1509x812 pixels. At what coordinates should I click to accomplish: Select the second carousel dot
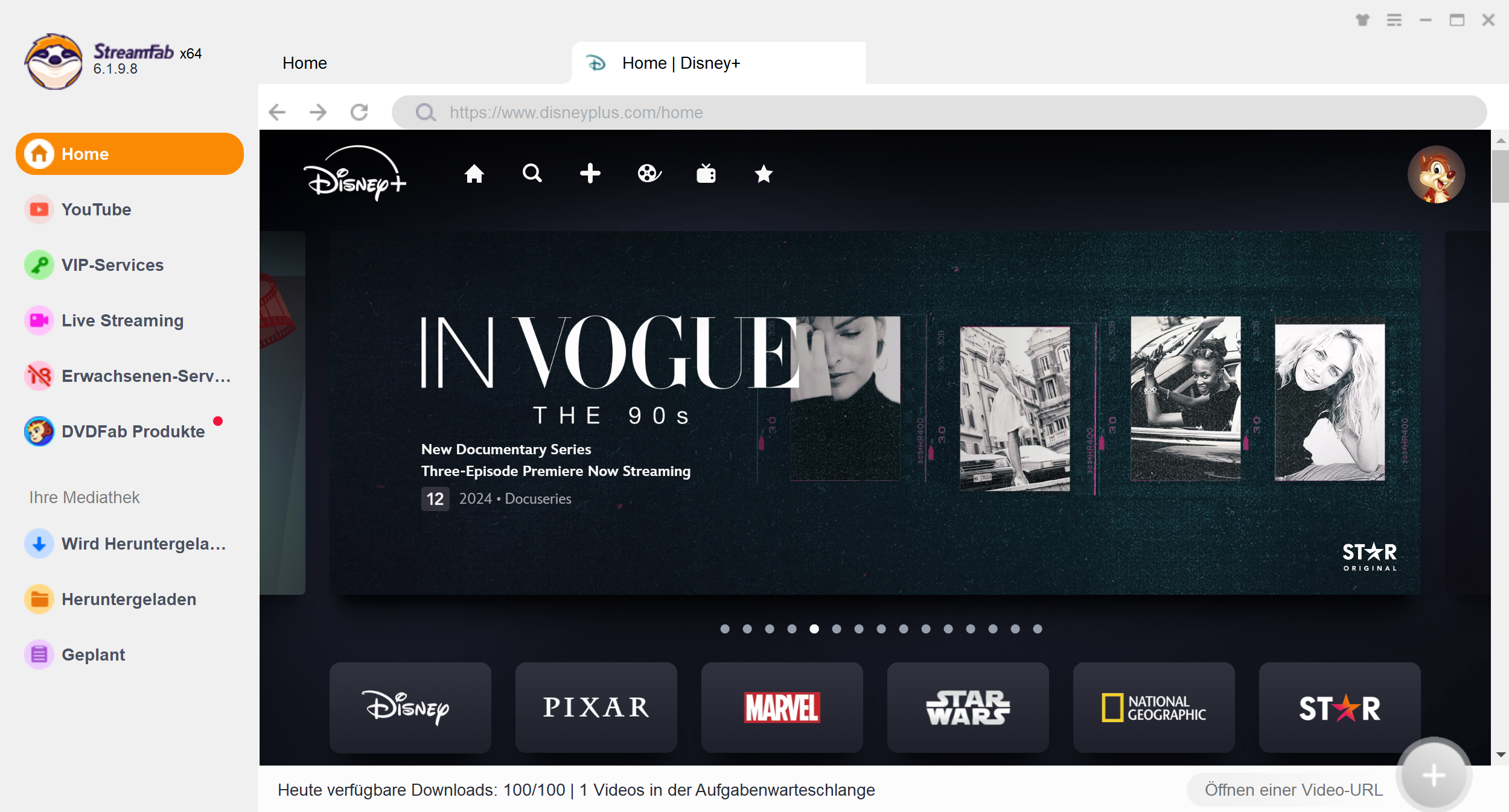coord(747,629)
